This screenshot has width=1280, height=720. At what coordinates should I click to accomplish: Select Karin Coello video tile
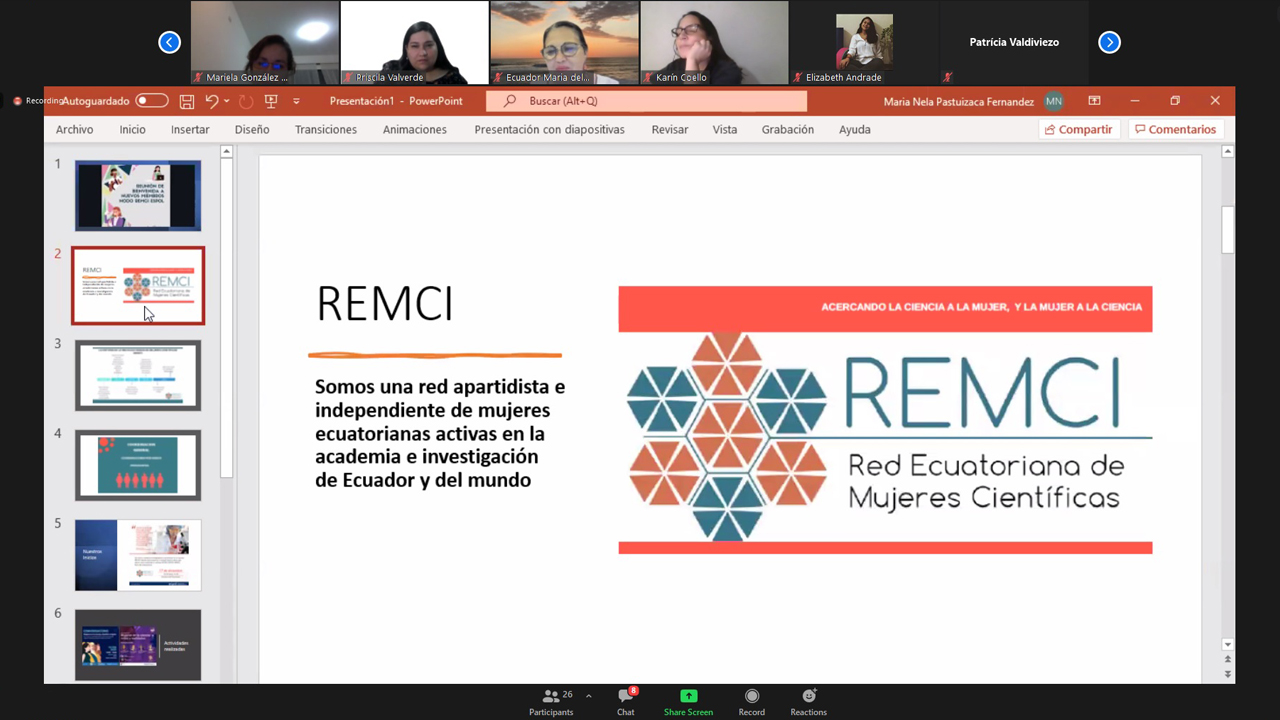click(715, 42)
